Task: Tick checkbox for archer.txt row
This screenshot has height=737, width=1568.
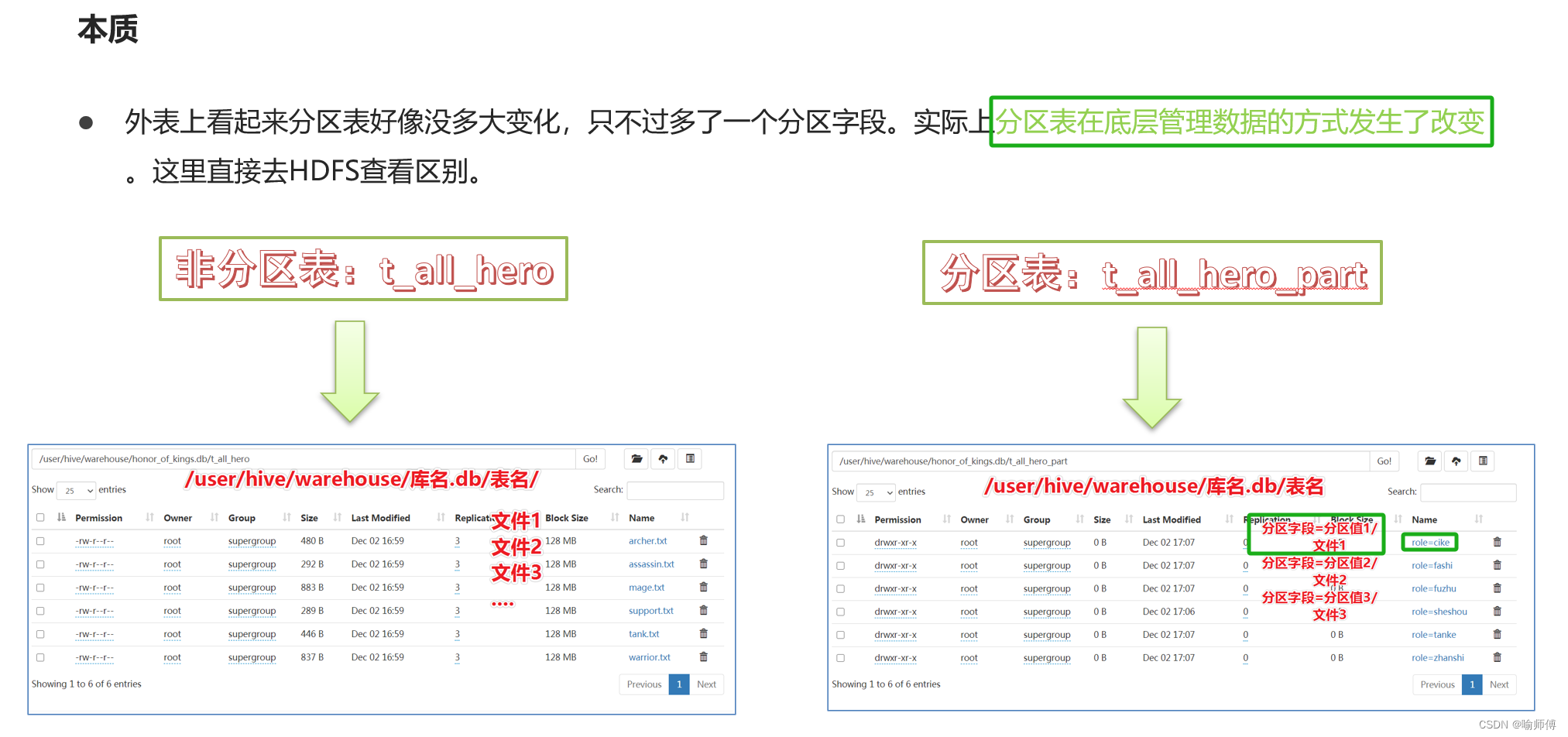Action: click(x=40, y=541)
